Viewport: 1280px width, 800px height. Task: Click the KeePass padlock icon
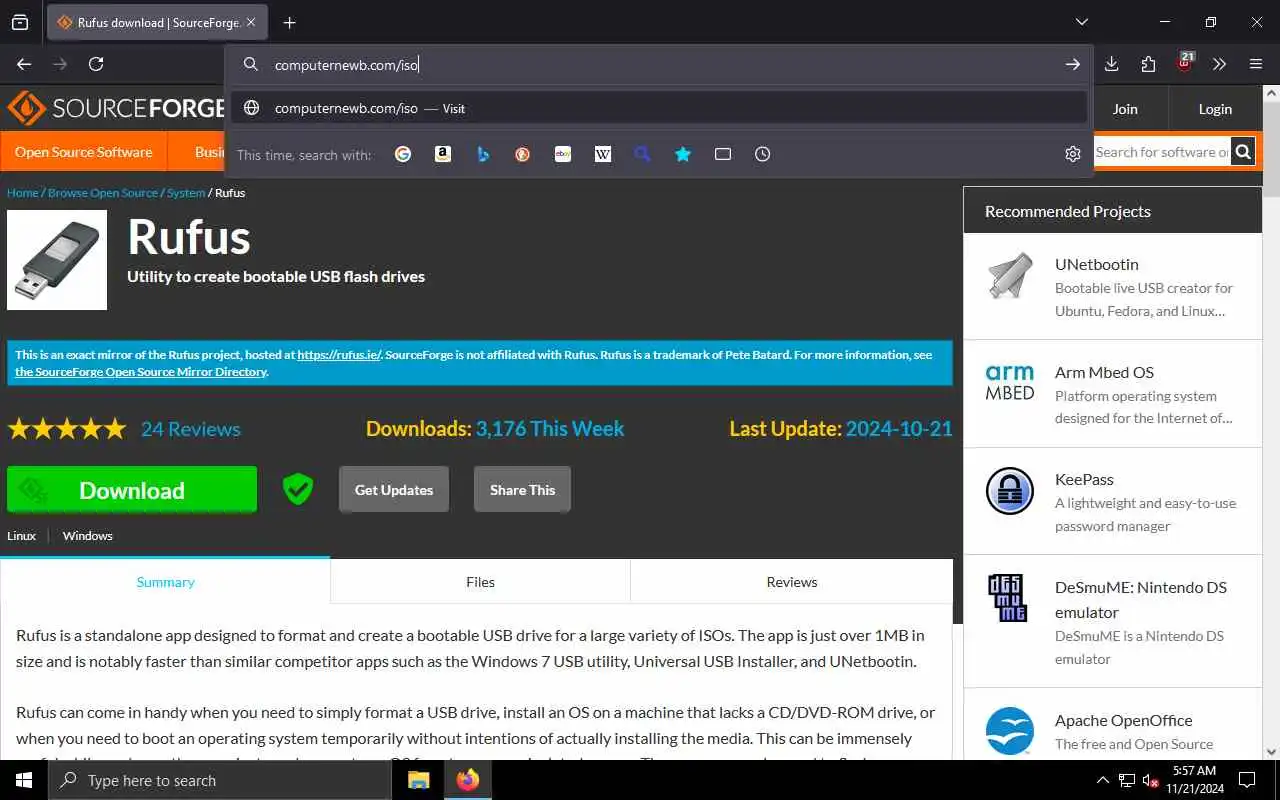(x=1009, y=491)
